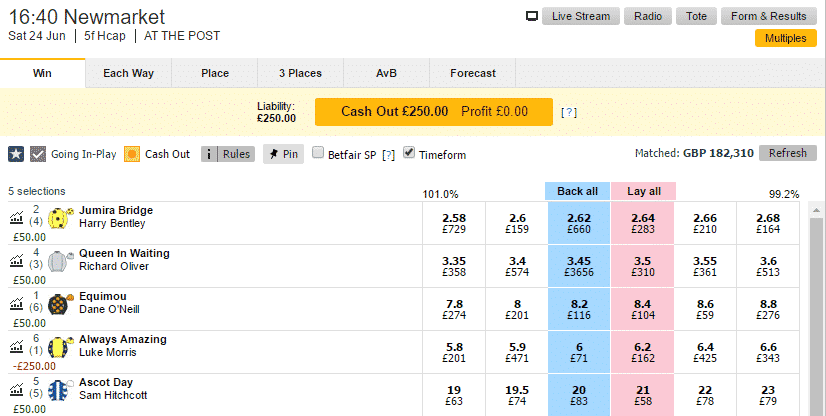The width and height of the screenshot is (826, 416).
Task: Click the scrollbar up arrow
Action: pos(816,210)
